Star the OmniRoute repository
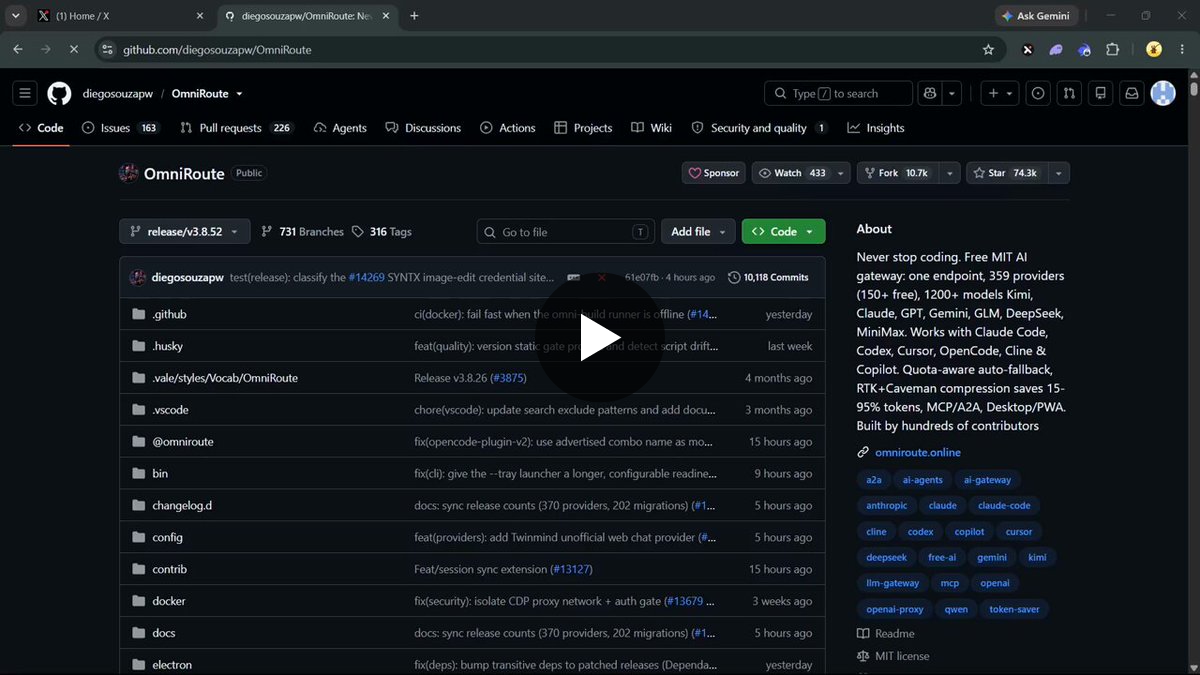Viewport: 1200px width, 675px height. pos(1005,173)
